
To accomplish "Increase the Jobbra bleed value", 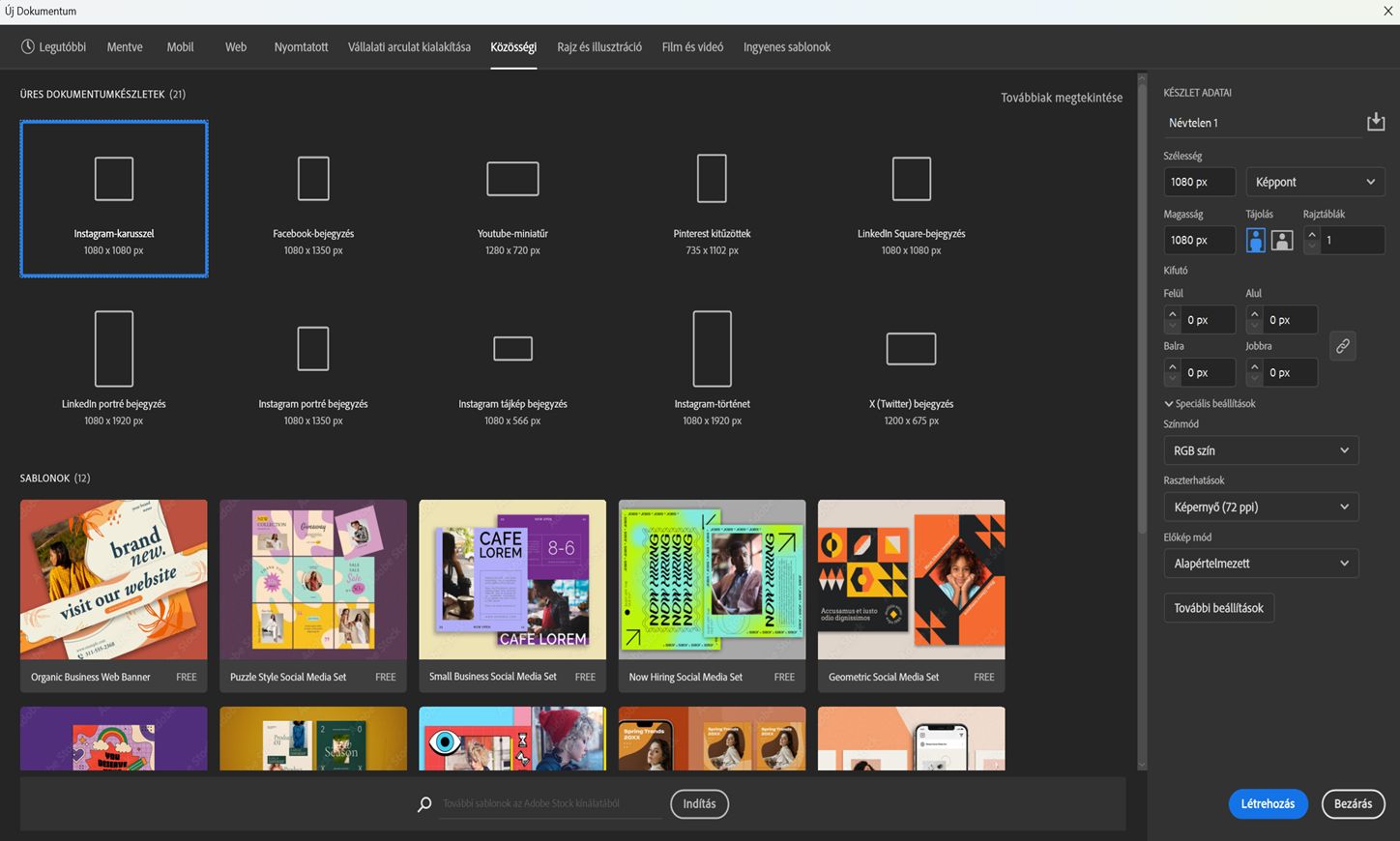I will (x=1254, y=366).
